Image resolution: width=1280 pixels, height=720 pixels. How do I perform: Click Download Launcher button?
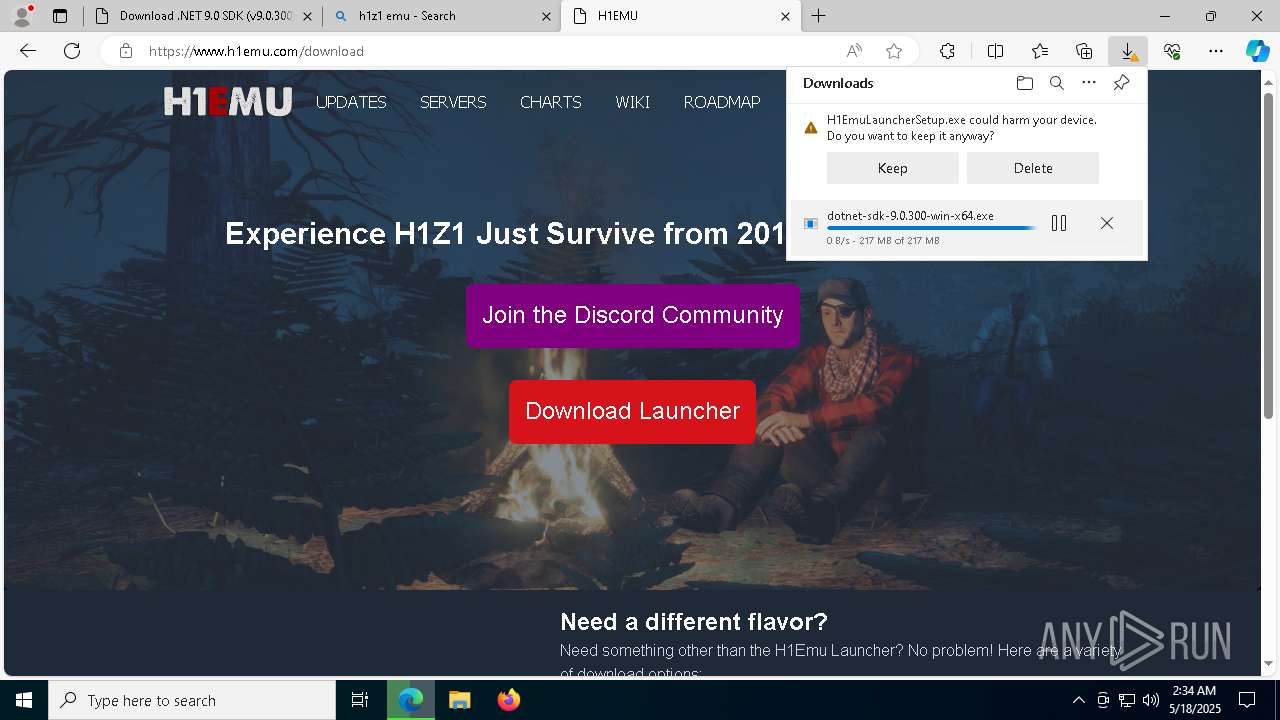pos(633,411)
